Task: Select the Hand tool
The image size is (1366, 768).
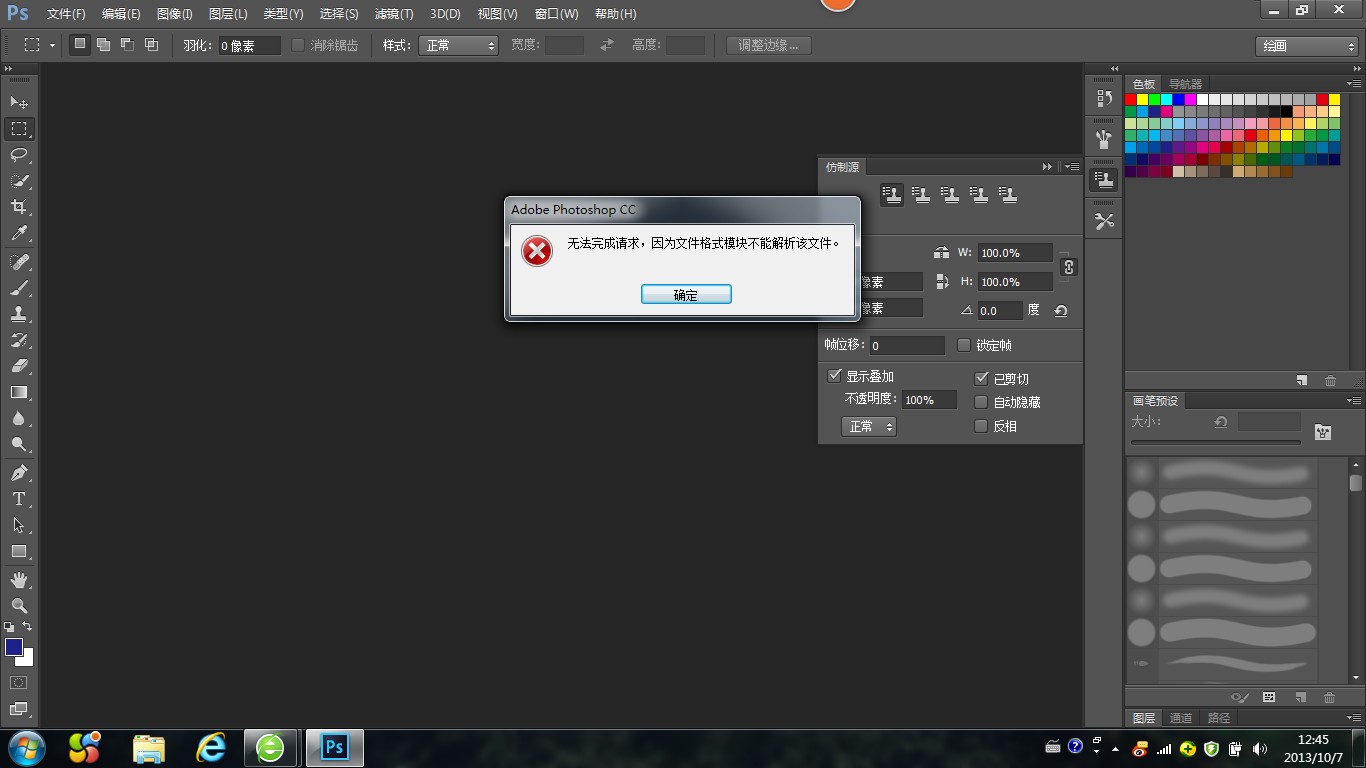Action: (x=19, y=580)
